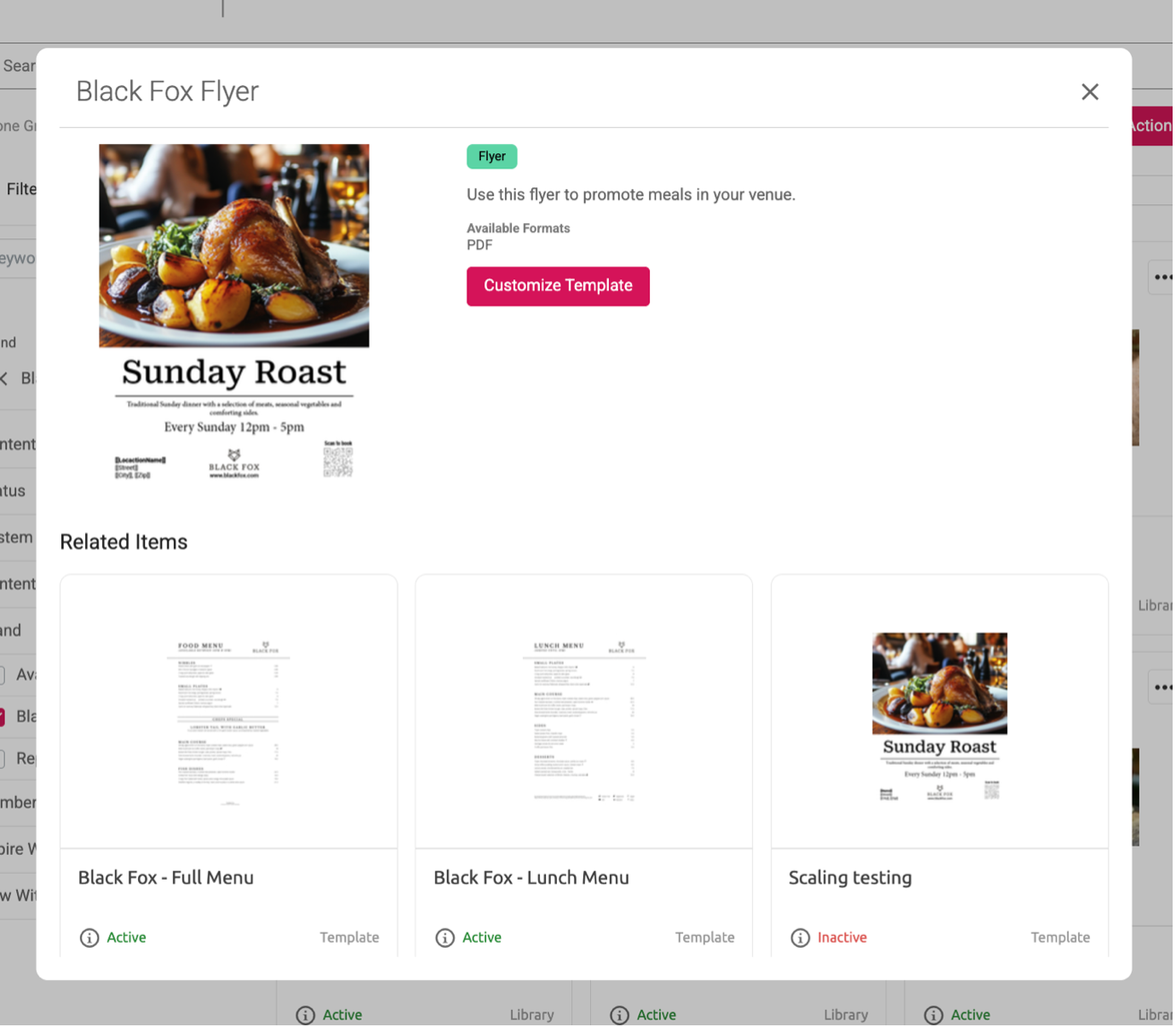Open the large Sunday Roast flyer preview

tap(234, 312)
